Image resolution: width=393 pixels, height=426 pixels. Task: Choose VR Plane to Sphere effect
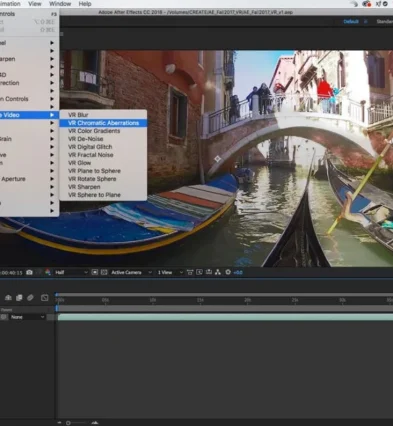[103, 171]
